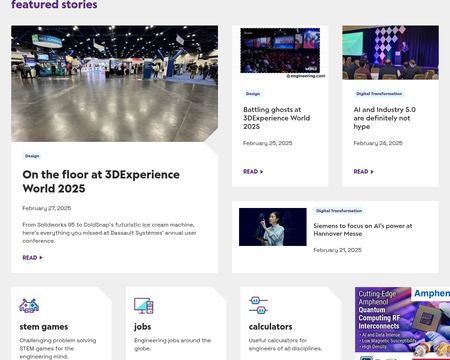The height and width of the screenshot is (360, 450).
Task: Click READ on Battling ghosts card
Action: 253,172
